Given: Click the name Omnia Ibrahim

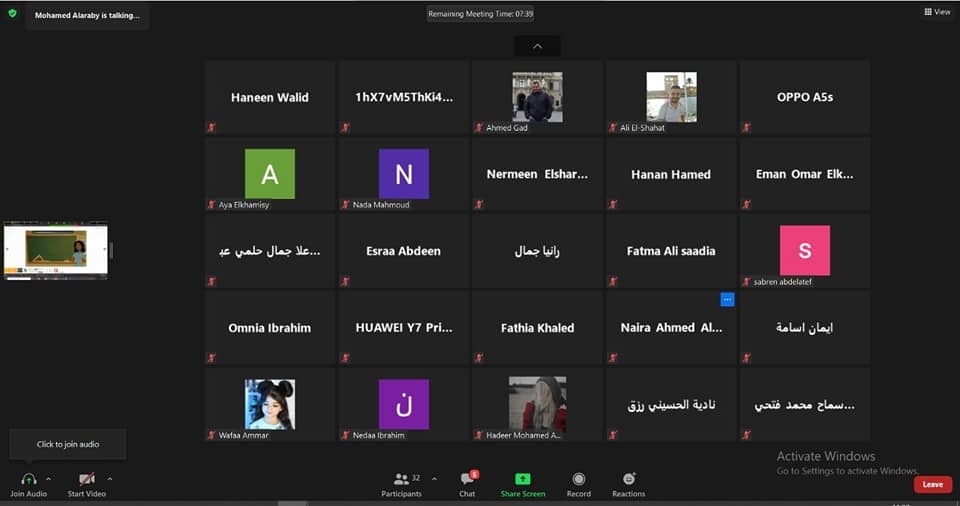Looking at the screenshot, I should tap(269, 328).
